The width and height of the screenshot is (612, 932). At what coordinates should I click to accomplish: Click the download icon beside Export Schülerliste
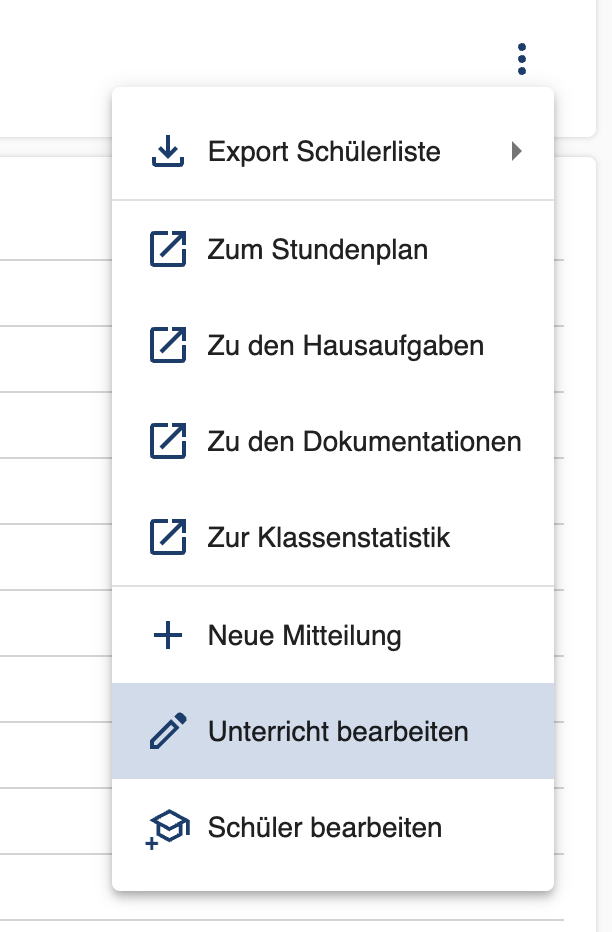point(168,151)
